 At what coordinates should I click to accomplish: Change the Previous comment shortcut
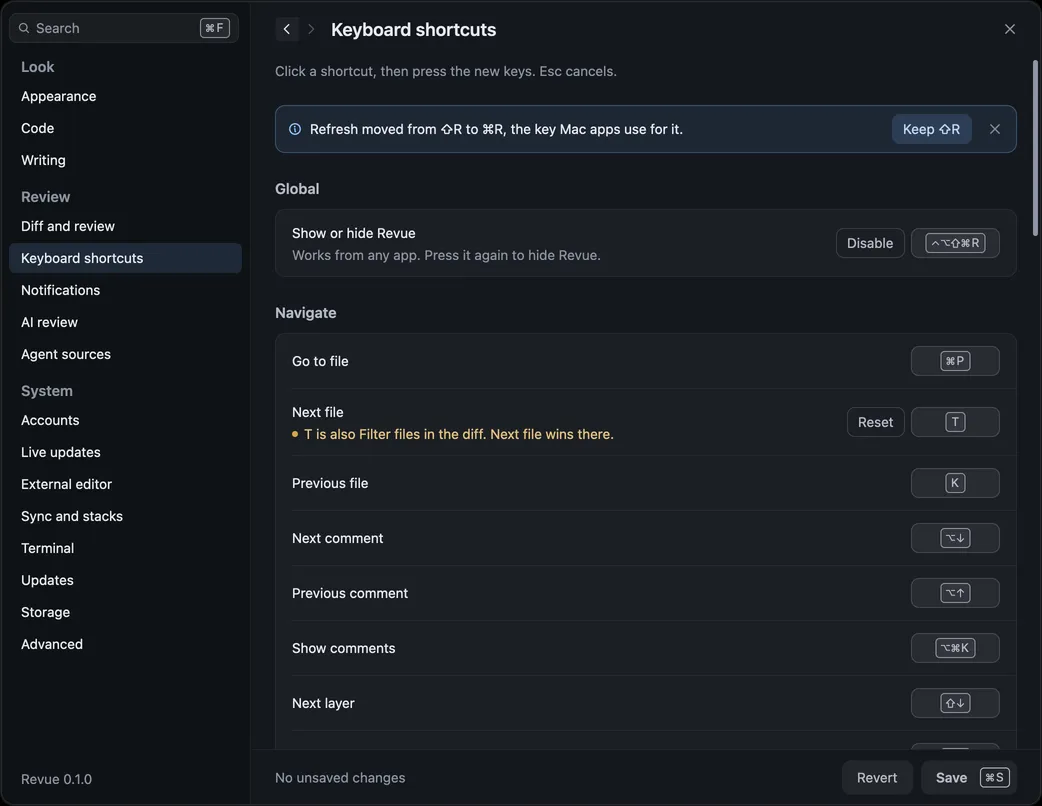[955, 593]
